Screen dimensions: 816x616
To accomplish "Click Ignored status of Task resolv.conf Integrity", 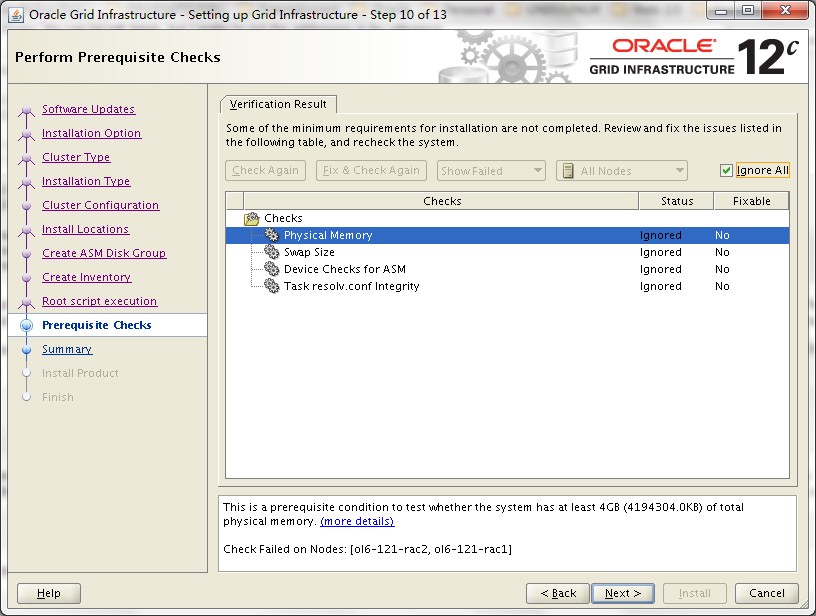I will click(661, 286).
